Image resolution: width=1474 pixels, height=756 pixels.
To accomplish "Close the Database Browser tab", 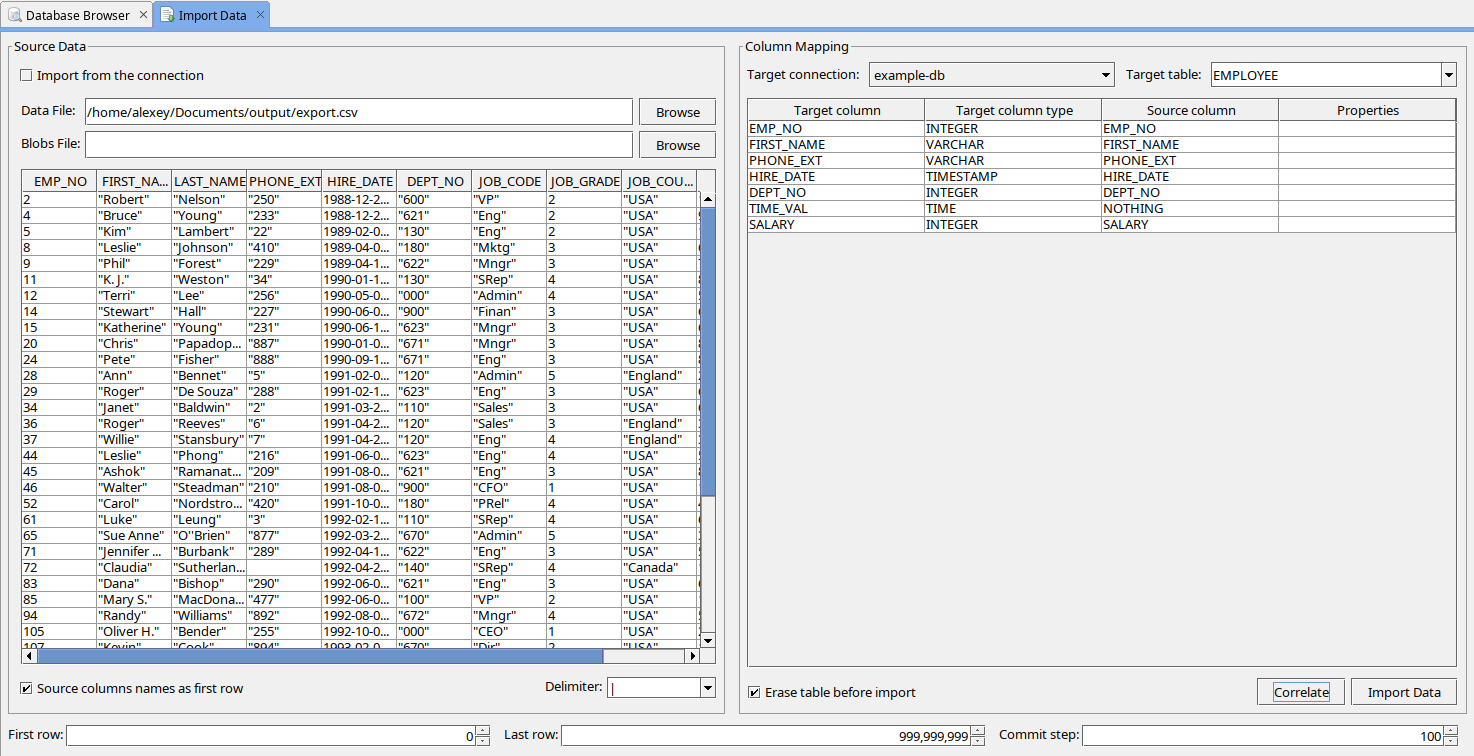I will (142, 15).
